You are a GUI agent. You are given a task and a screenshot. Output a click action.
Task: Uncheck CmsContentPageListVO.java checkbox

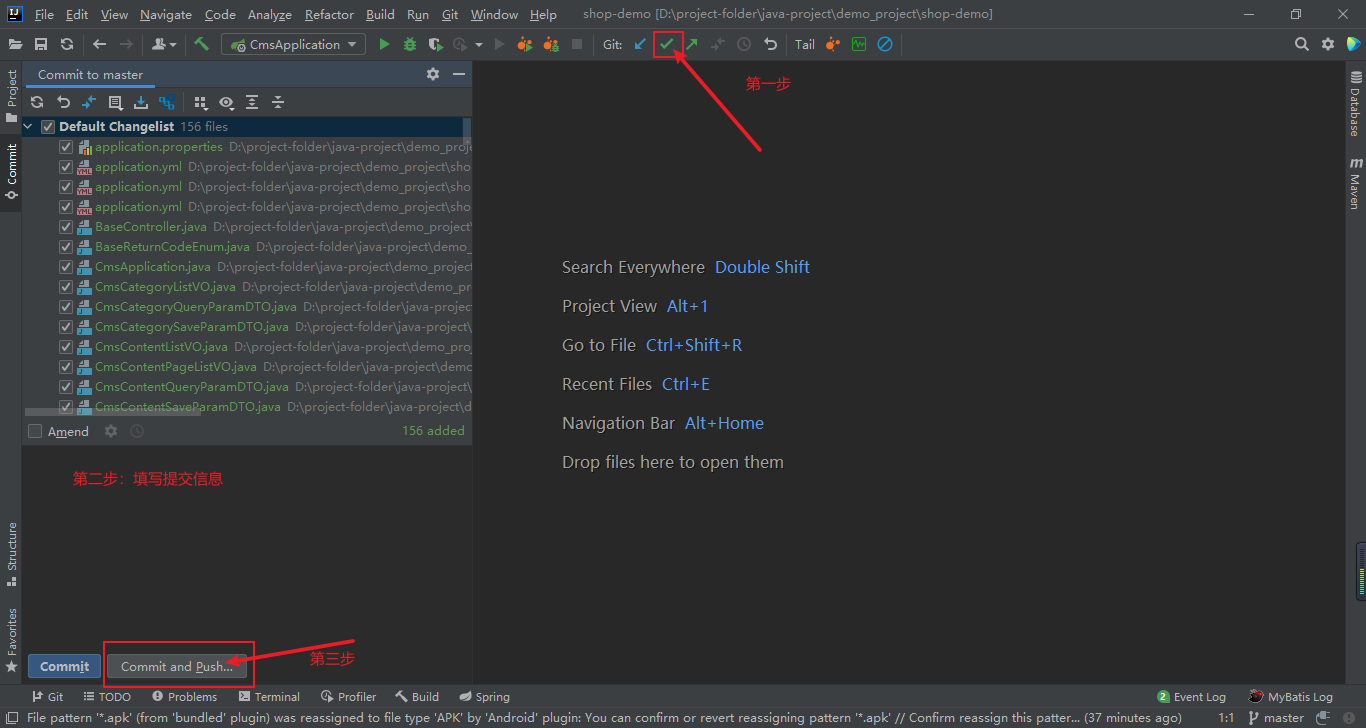coord(66,367)
